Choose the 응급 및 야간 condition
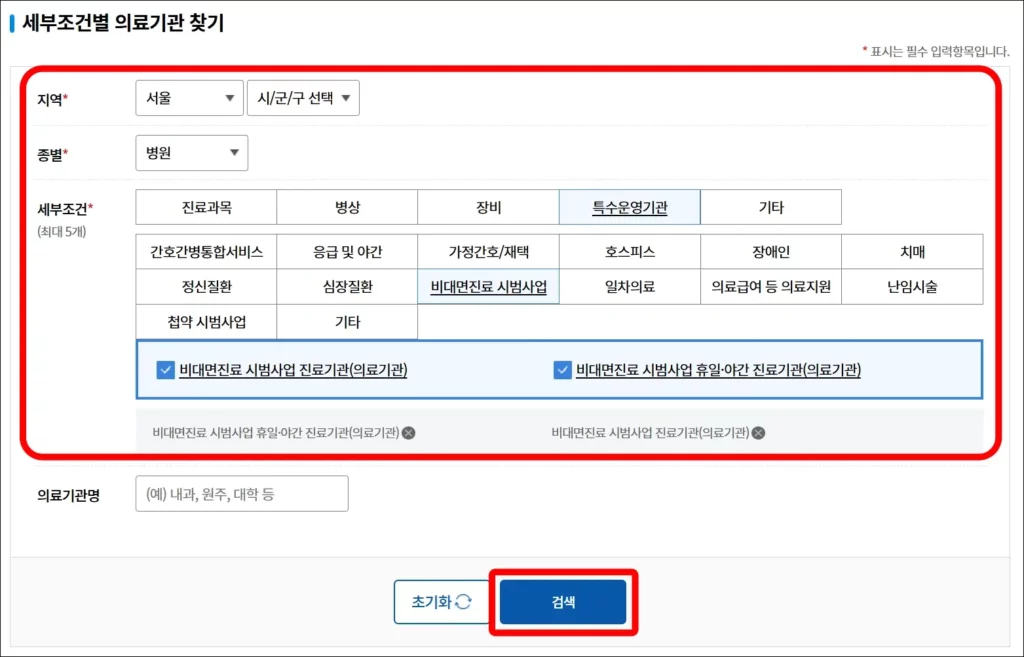The height and width of the screenshot is (657, 1024). pos(347,251)
